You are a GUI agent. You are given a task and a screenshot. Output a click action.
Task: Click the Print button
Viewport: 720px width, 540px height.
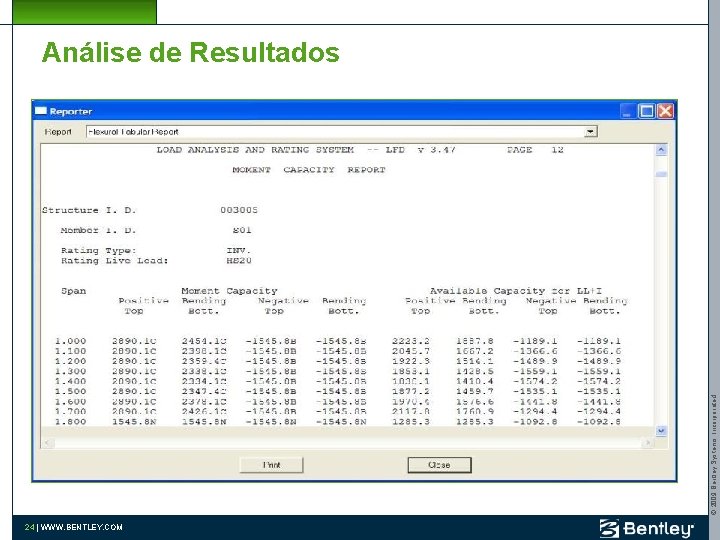click(x=271, y=465)
